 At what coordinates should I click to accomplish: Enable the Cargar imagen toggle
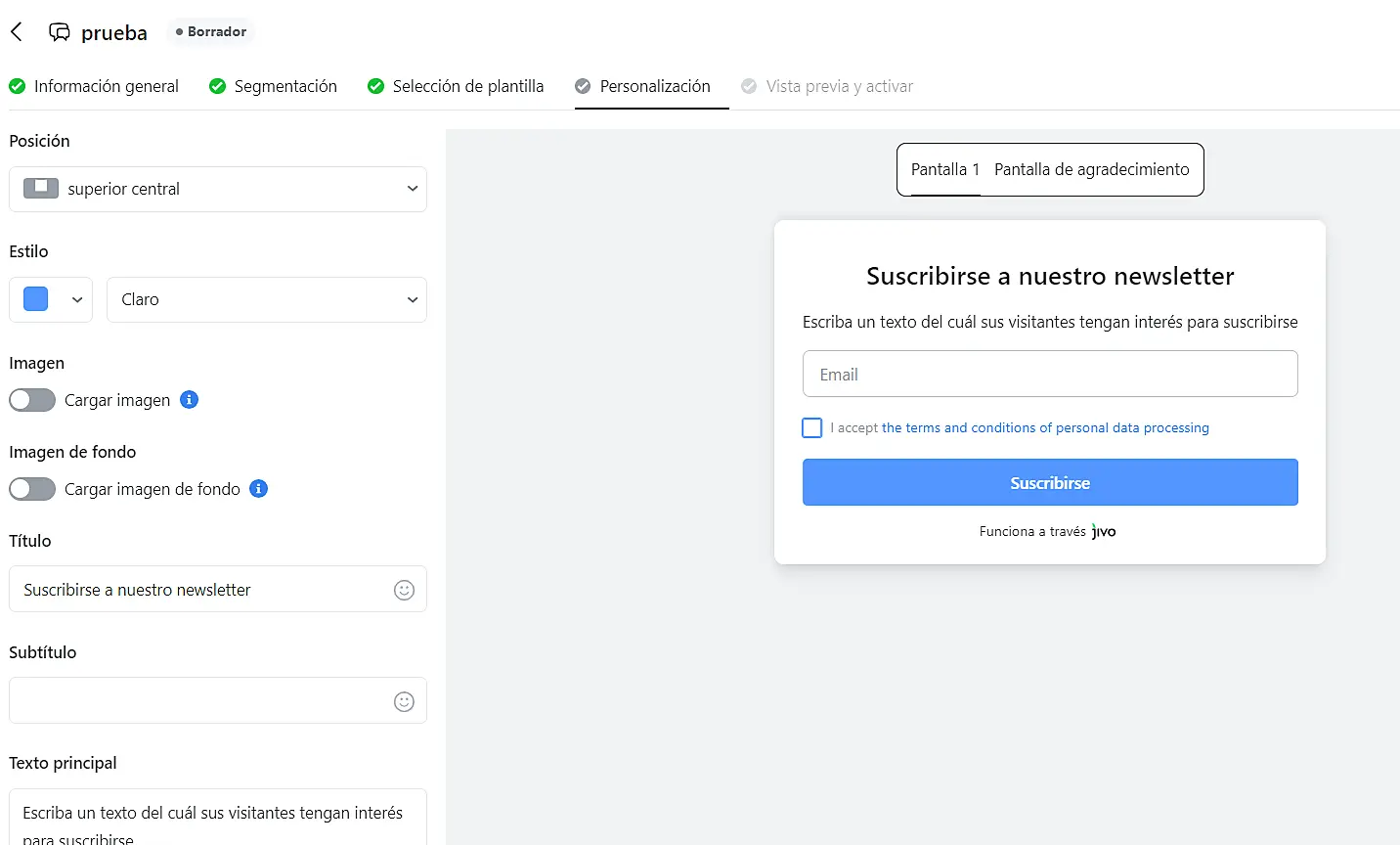tap(32, 400)
